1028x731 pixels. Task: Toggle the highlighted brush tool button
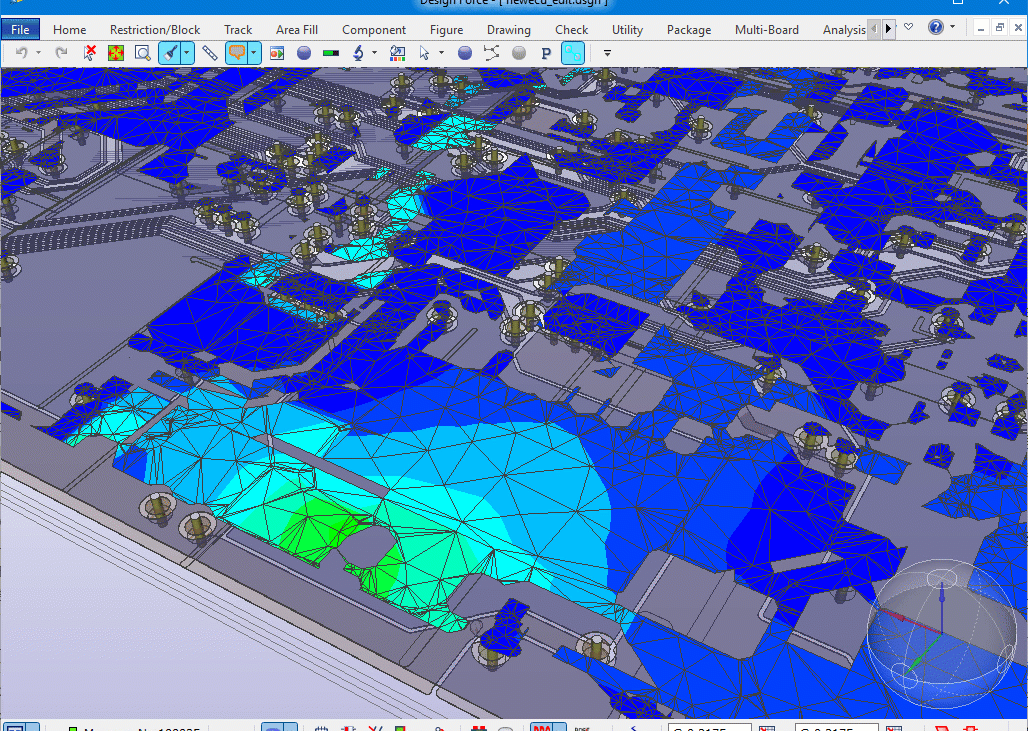tap(170, 53)
